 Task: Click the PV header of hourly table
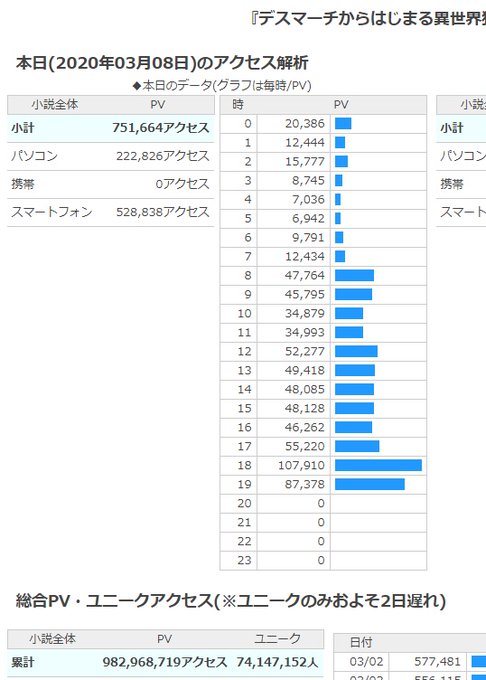pos(341,105)
